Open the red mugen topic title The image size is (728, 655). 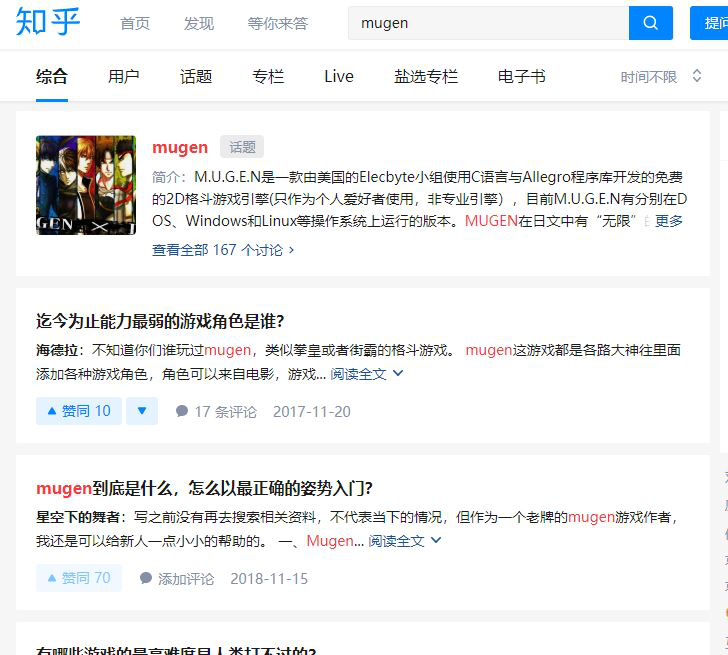click(x=180, y=147)
